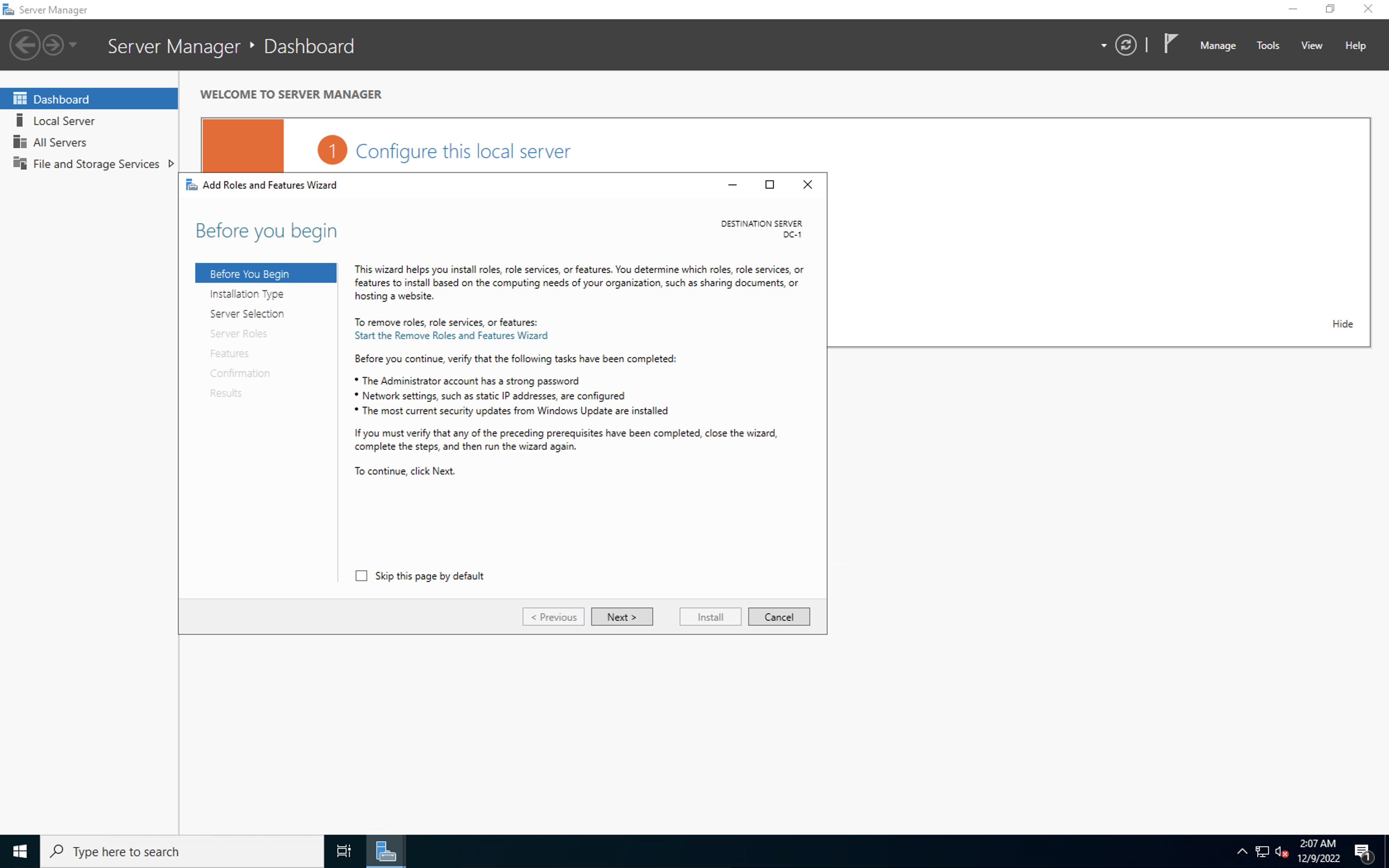Viewport: 1389px width, 868px height.
Task: Click the All Servers icon in the sidebar
Action: click(20, 142)
